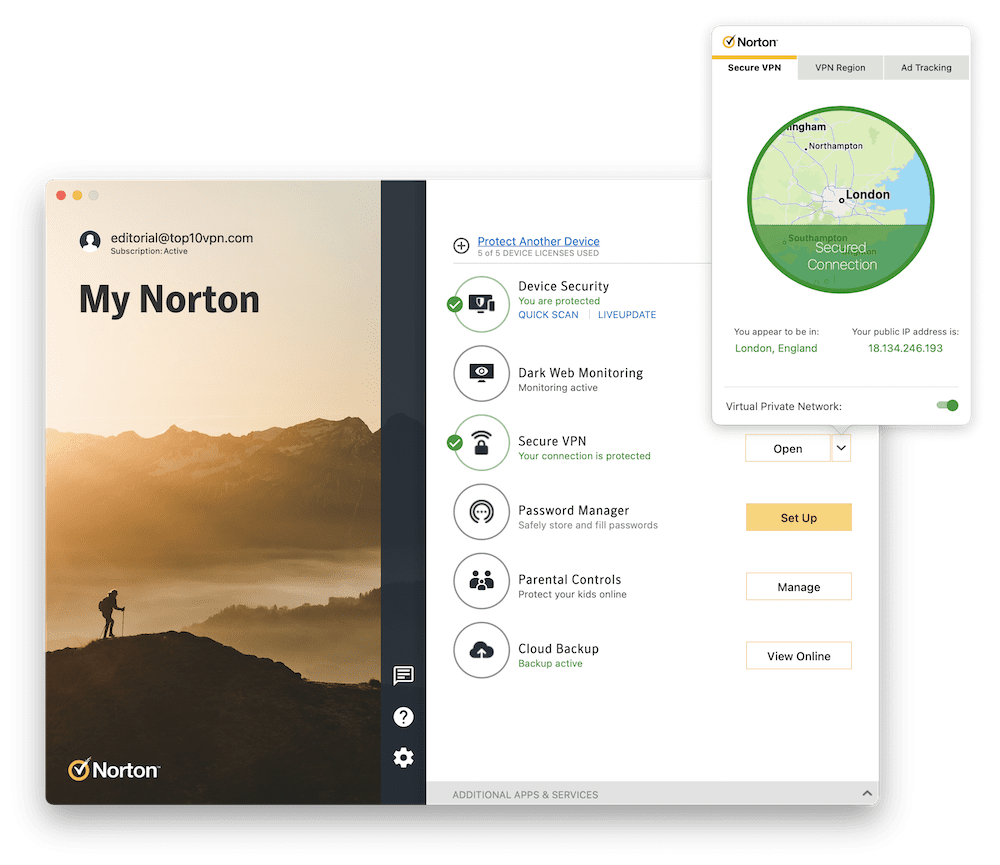Start LiveUpdate
Screen dimensions: 1000x865
pyautogui.click(x=627, y=314)
